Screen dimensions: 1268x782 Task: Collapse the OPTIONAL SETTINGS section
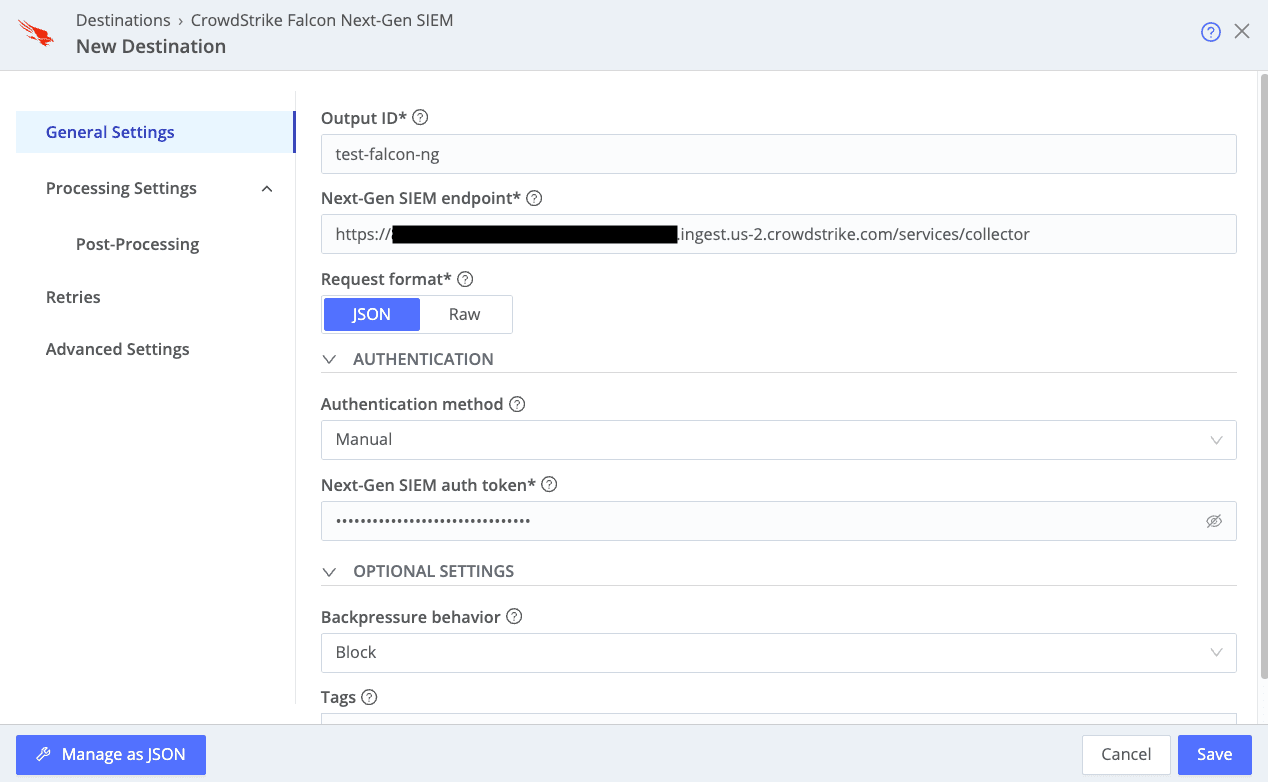point(330,572)
